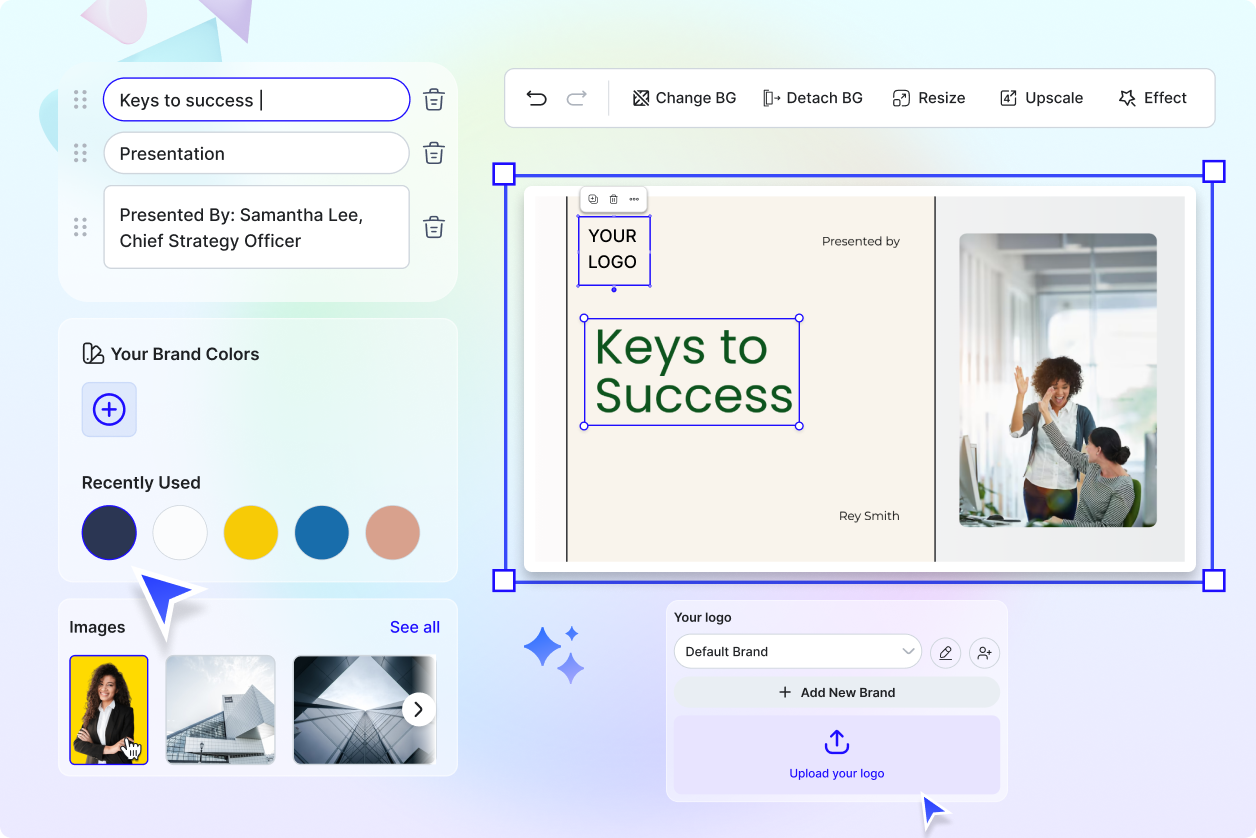Delete the 'Keys to success' text row
The height and width of the screenshot is (838, 1256).
434,100
